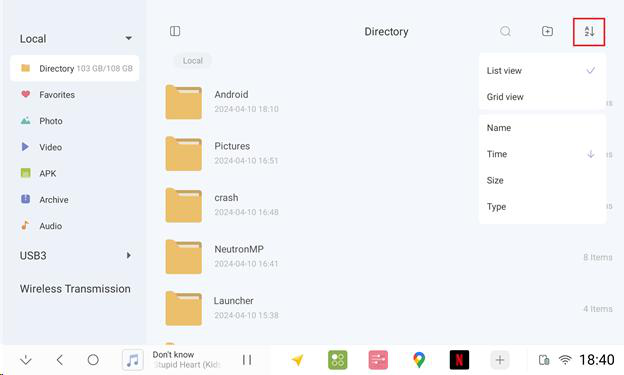Image resolution: width=624 pixels, height=375 pixels.
Task: Select List view option
Action: [x=542, y=70]
